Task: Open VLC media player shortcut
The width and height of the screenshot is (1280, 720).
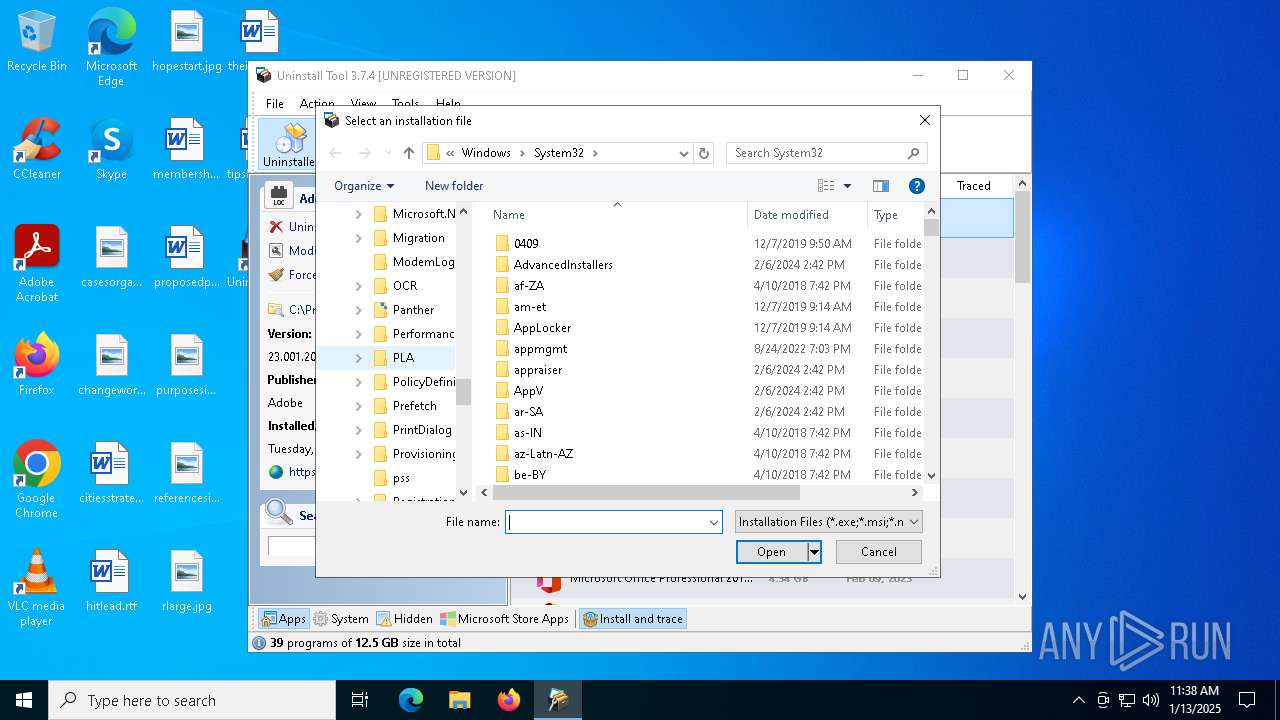Action: tap(37, 587)
